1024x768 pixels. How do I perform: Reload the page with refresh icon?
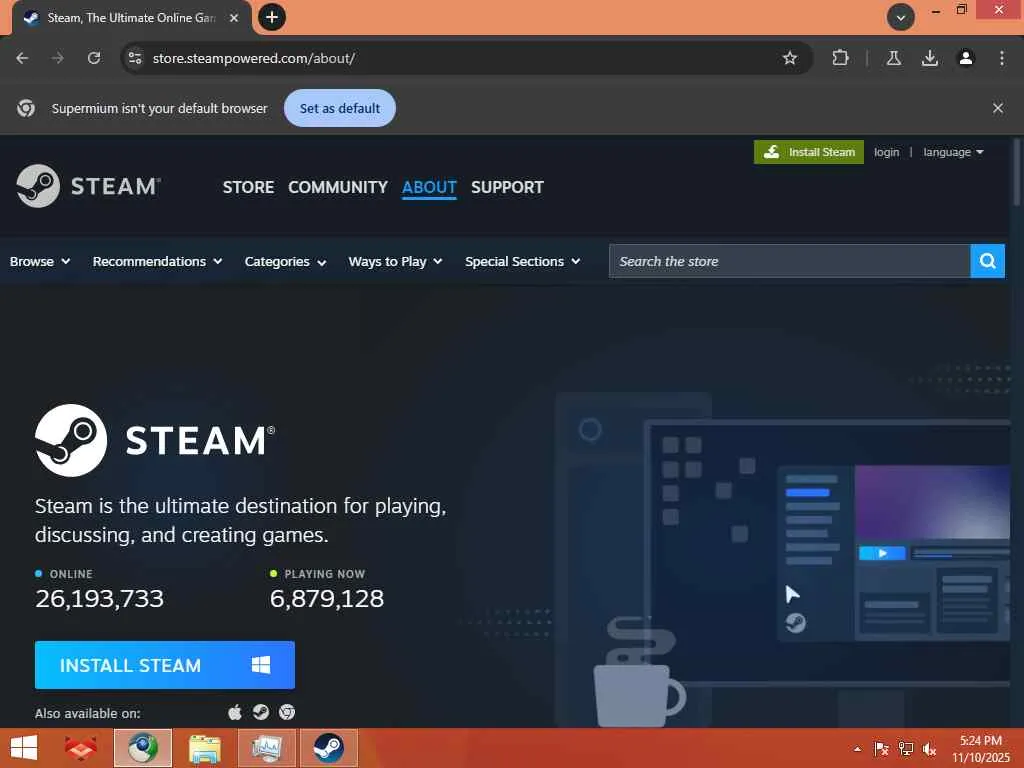click(x=94, y=58)
